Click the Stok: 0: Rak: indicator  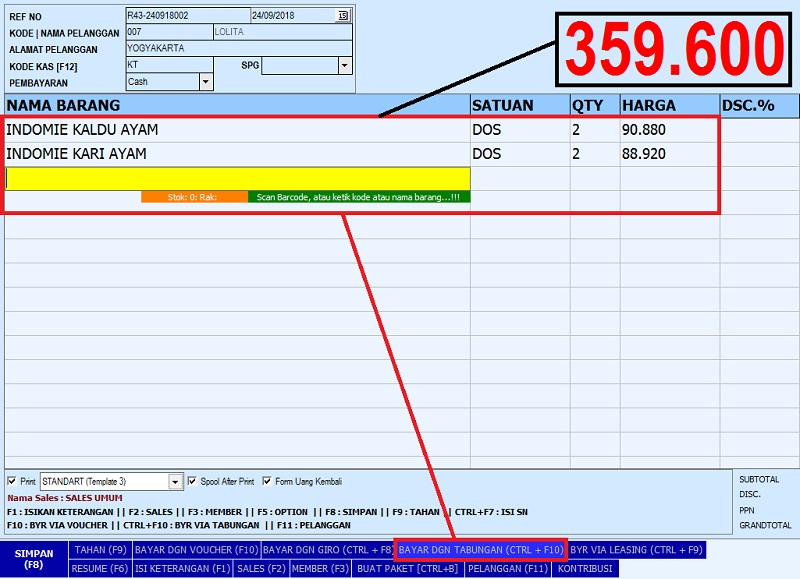click(194, 197)
